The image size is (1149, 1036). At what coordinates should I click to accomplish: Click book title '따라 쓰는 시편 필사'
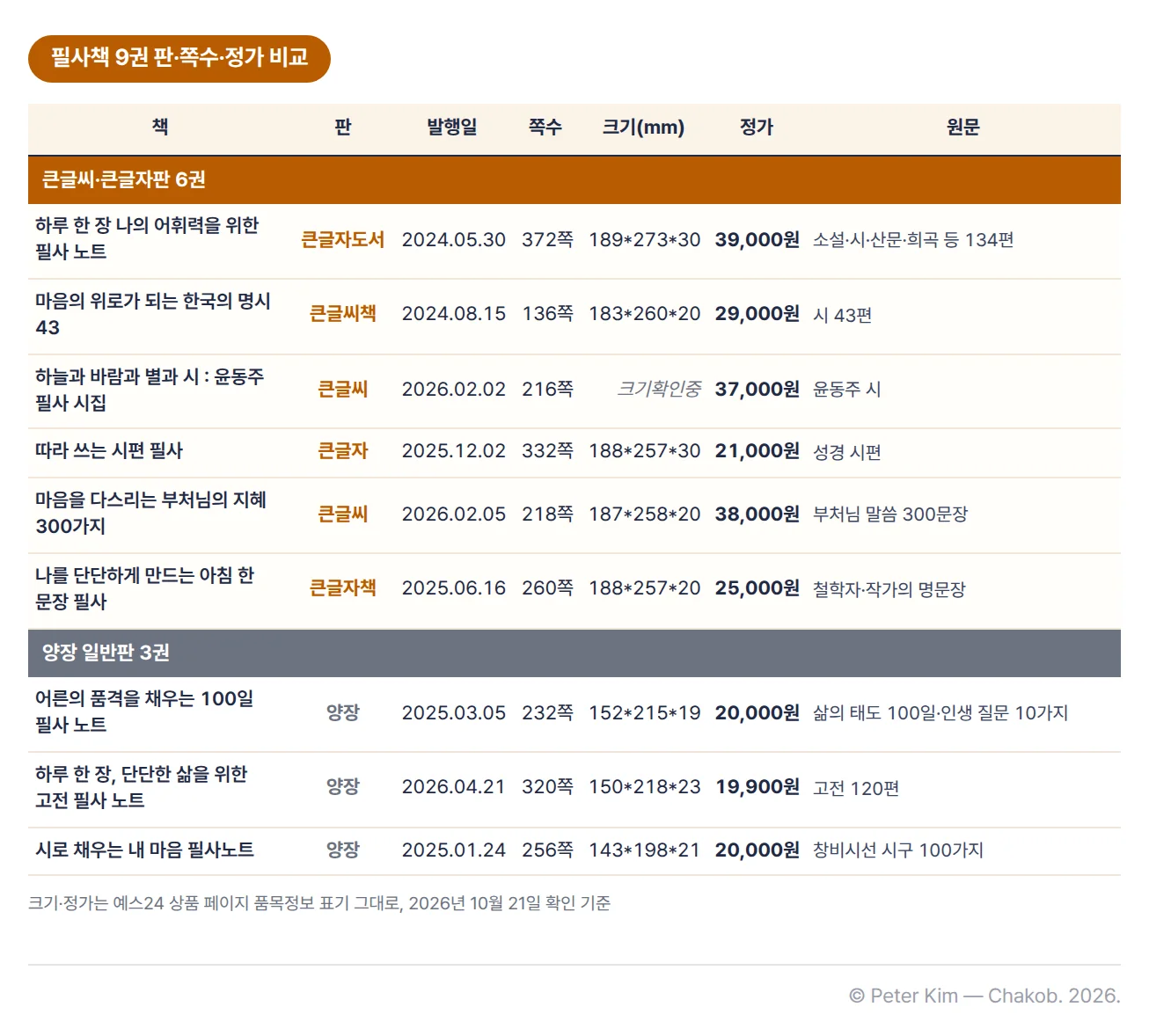click(x=109, y=450)
